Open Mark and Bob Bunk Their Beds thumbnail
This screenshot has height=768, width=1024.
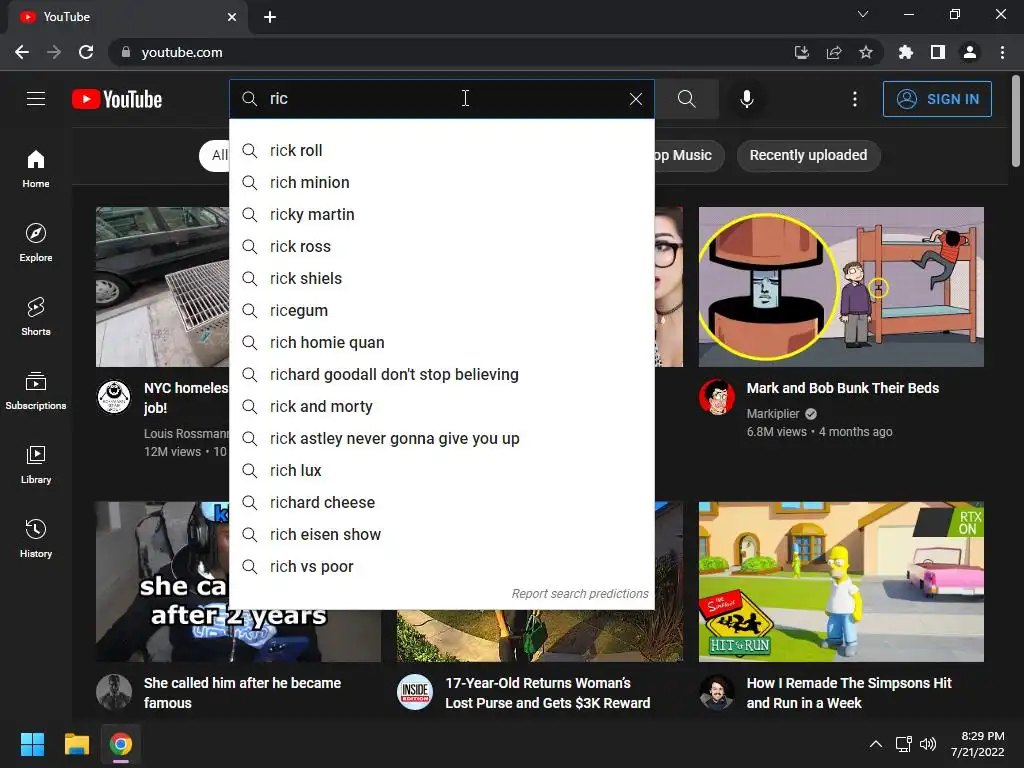(x=841, y=287)
